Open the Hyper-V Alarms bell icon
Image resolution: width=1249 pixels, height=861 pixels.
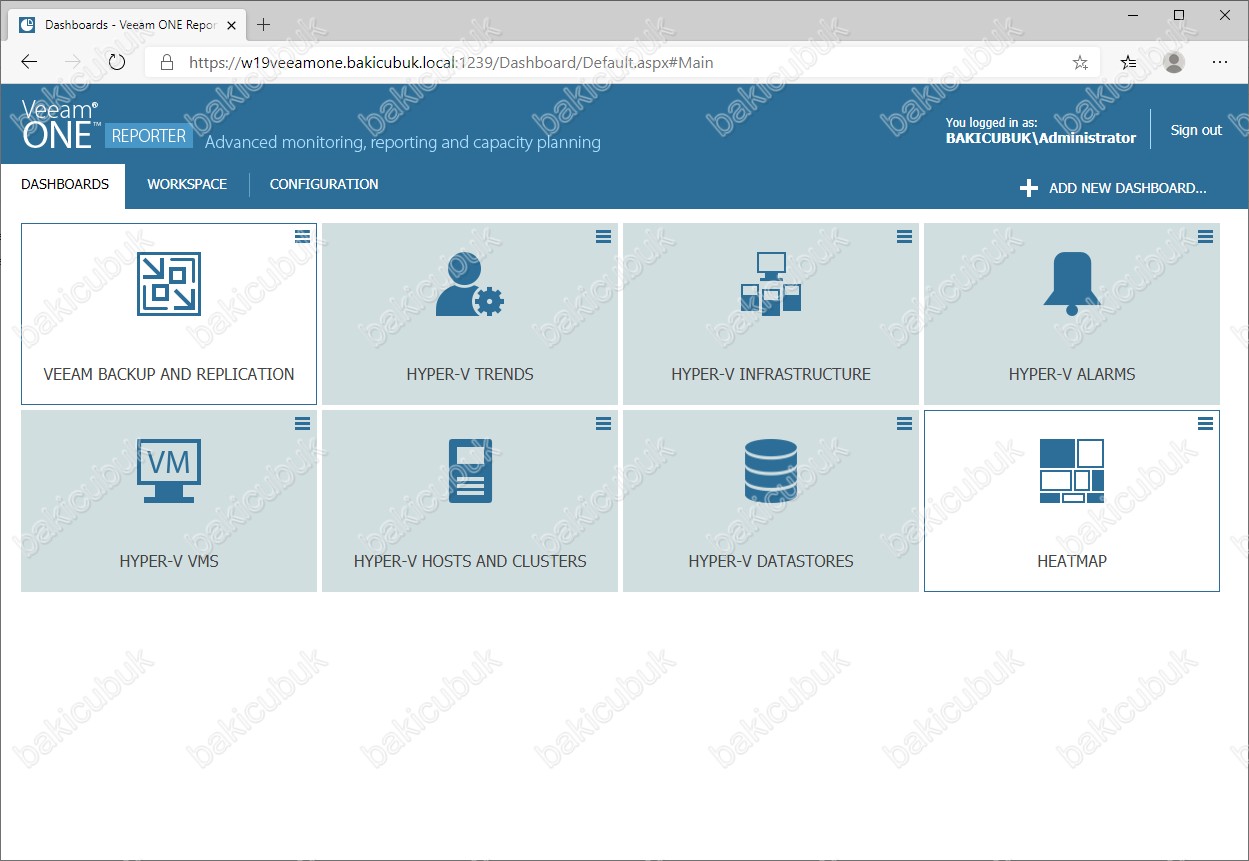[1072, 284]
